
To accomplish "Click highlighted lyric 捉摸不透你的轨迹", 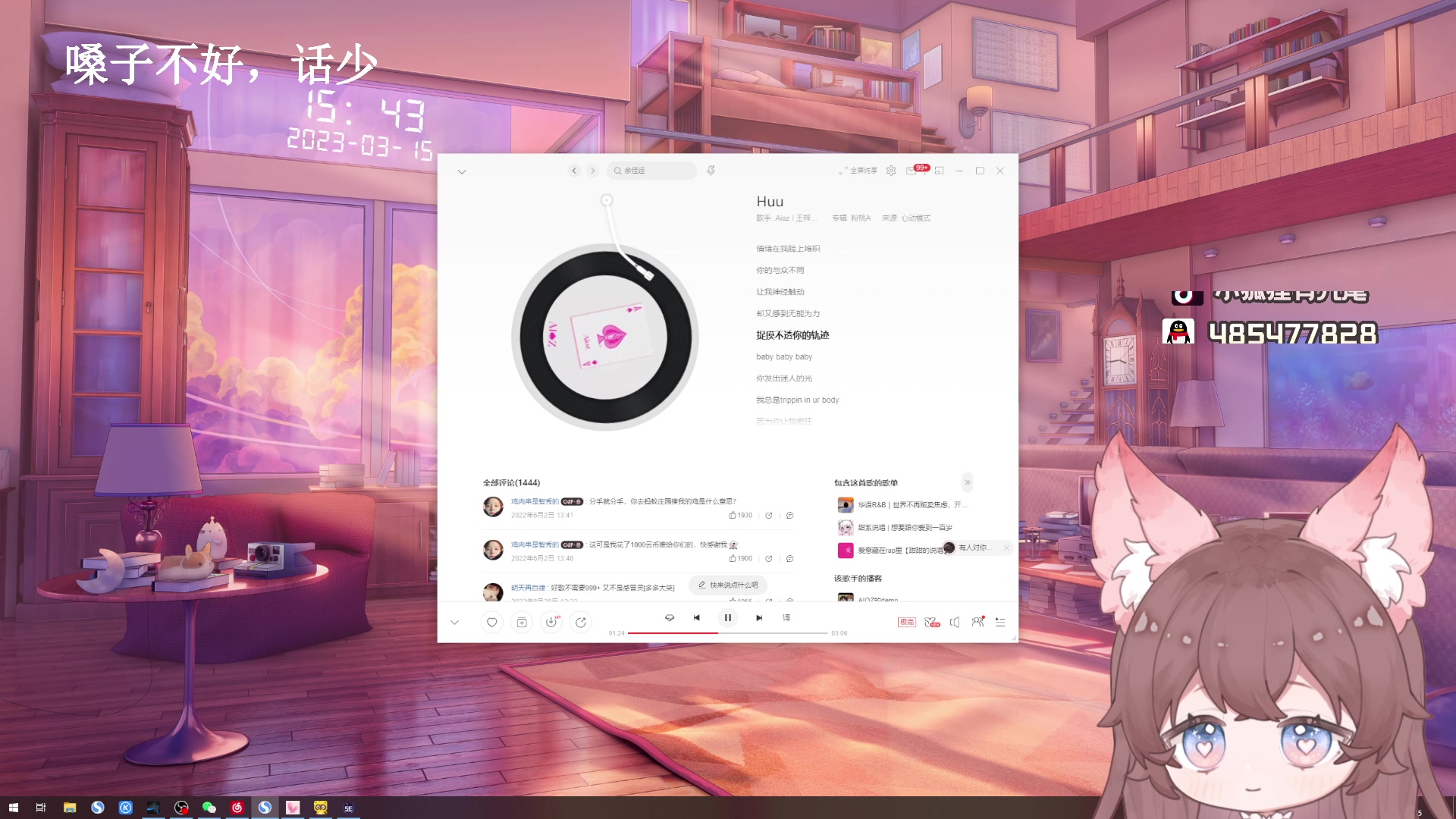I will [792, 335].
